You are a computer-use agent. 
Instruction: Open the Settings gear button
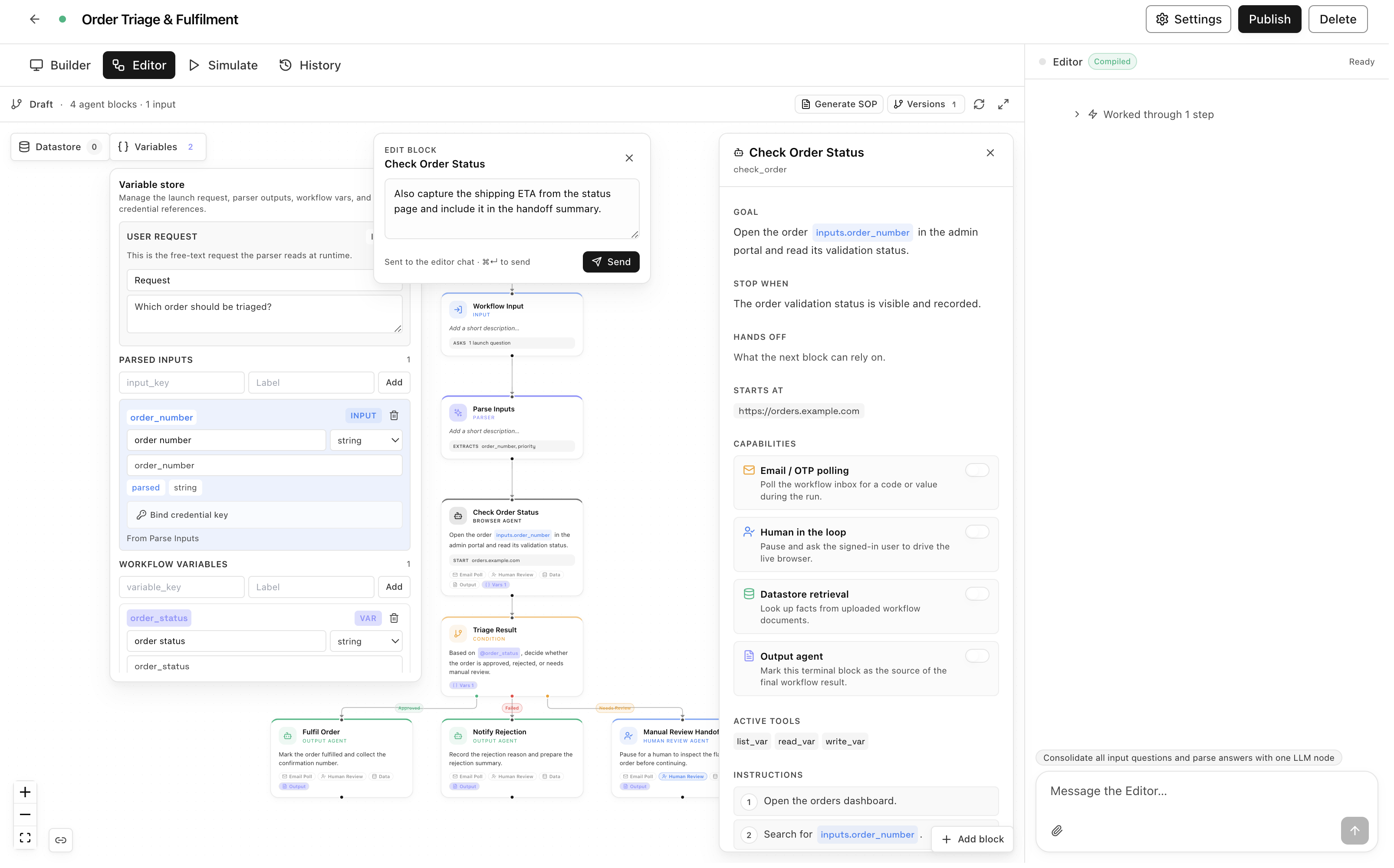[1192, 20]
